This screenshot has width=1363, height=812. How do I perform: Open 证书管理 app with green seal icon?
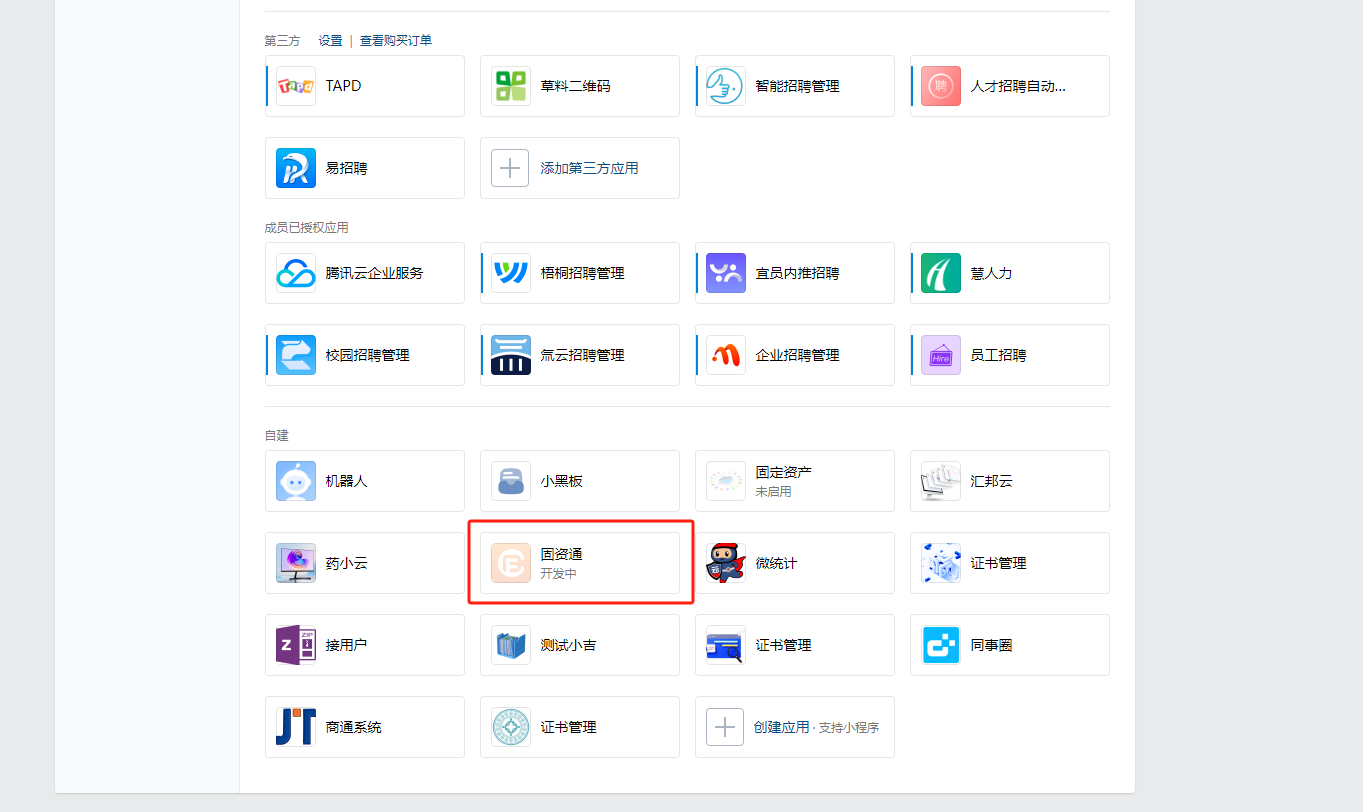click(x=580, y=727)
